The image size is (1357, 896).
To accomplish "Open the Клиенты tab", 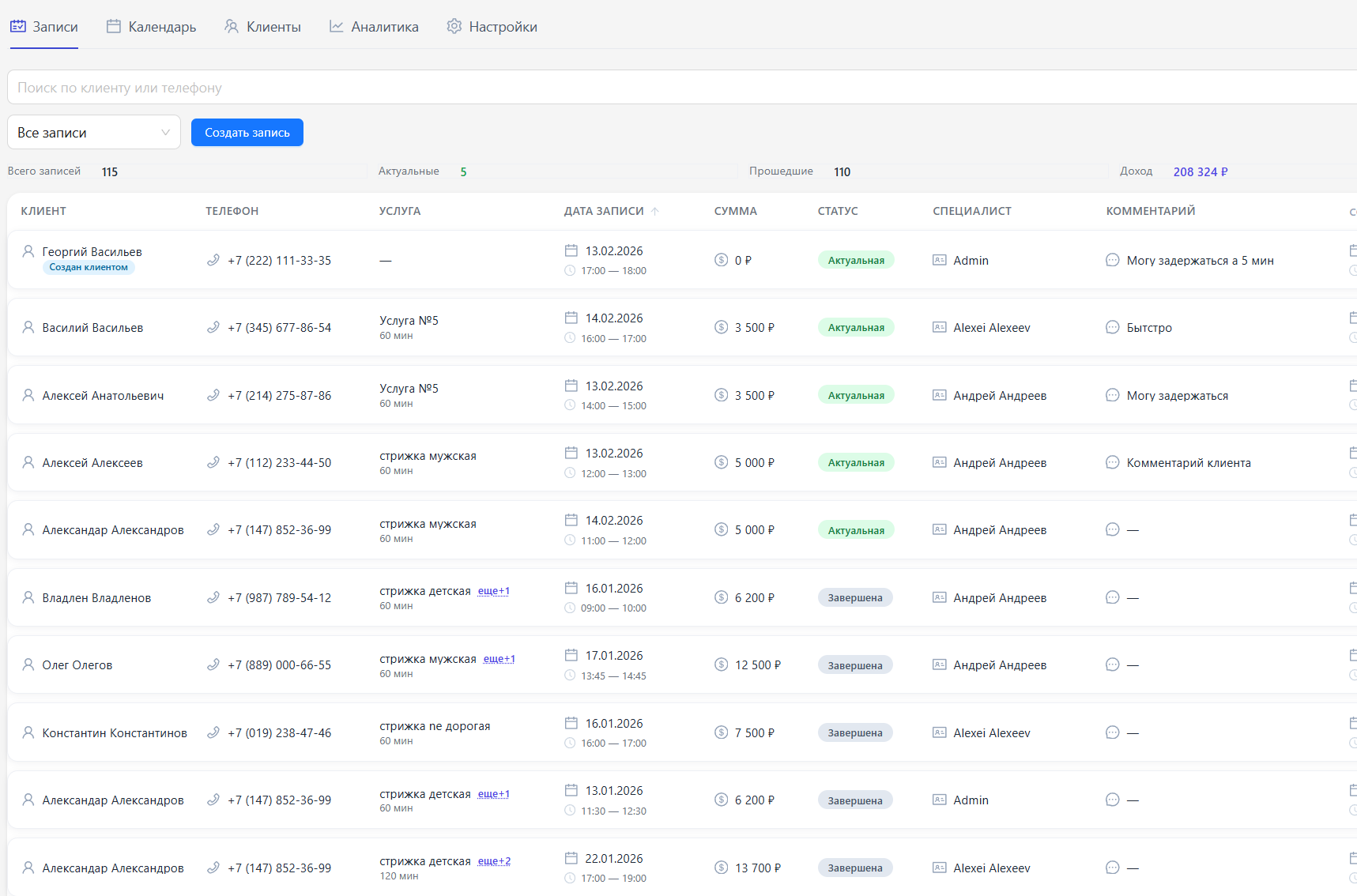I will tap(262, 27).
